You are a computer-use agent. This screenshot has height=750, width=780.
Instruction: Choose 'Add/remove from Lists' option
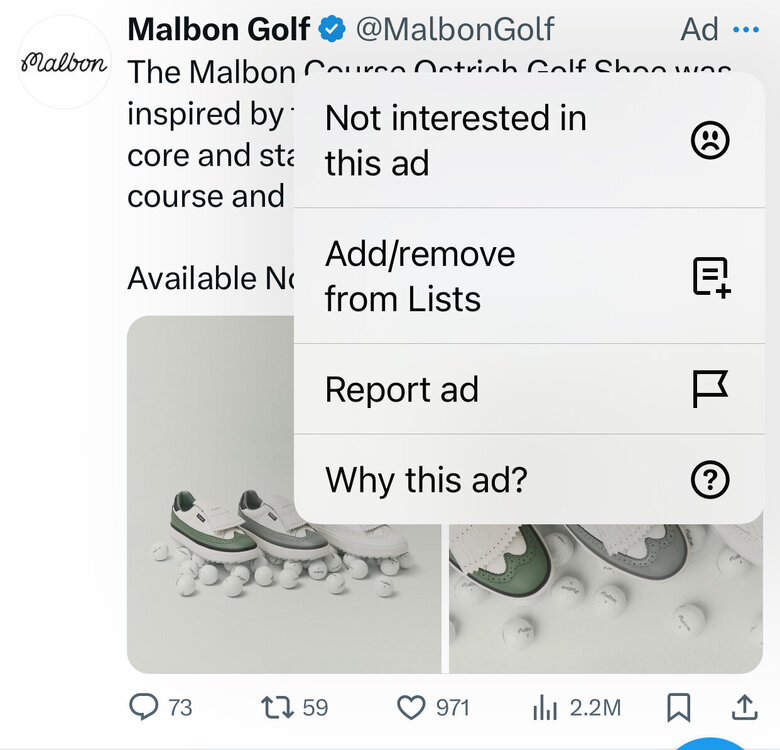420,276
